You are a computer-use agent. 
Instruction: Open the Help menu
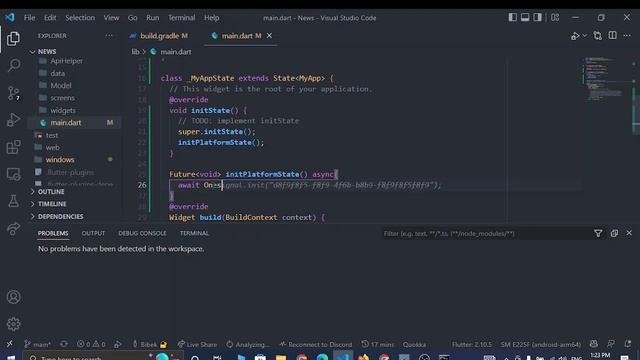[211, 18]
